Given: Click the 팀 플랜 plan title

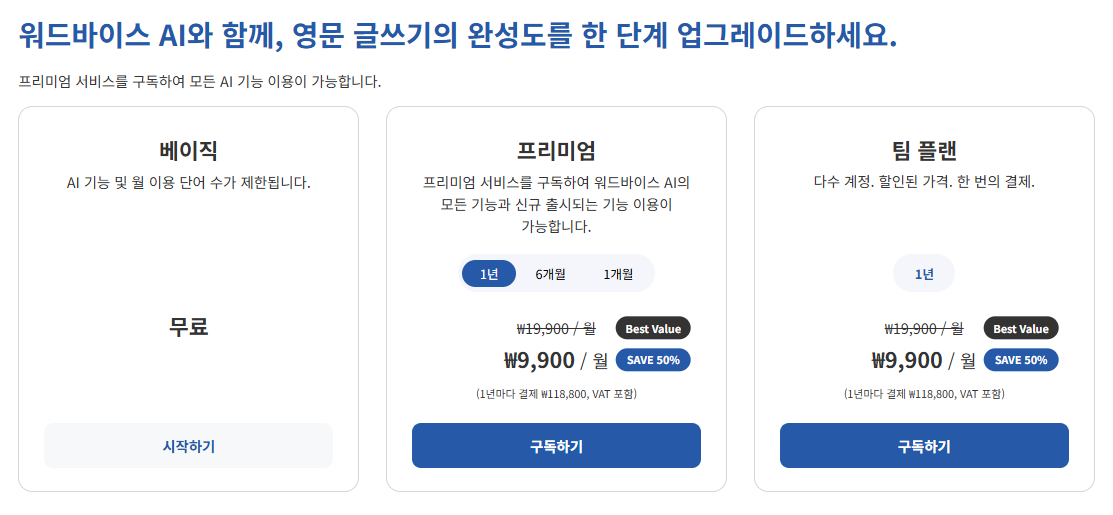Looking at the screenshot, I should (924, 151).
